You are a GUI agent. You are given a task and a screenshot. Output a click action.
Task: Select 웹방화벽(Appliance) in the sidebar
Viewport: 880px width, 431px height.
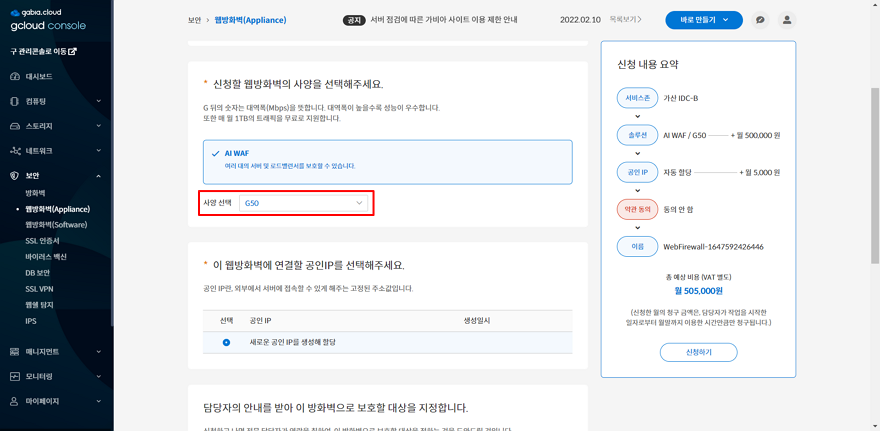[58, 209]
